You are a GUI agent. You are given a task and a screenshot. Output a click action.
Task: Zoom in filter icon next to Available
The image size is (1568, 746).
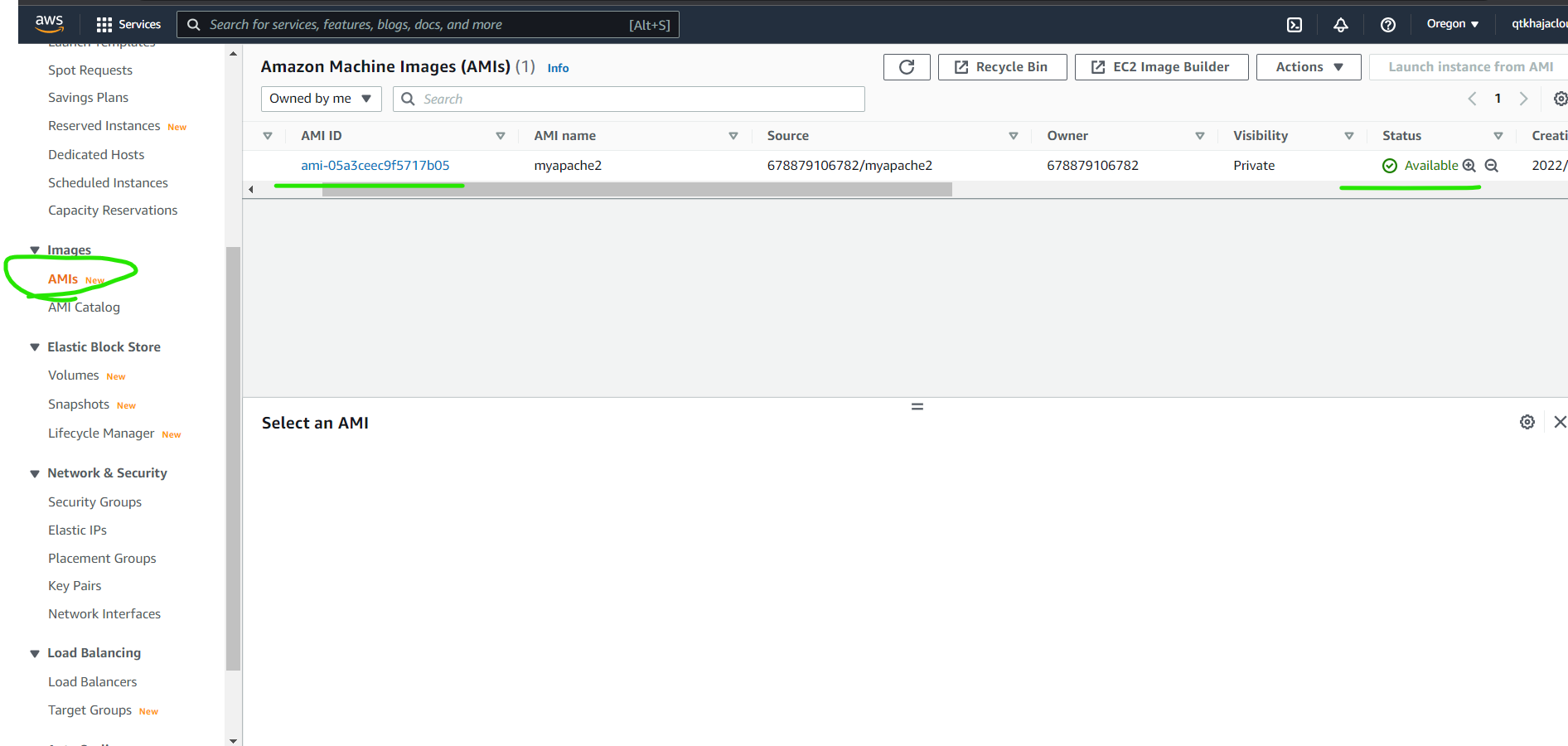(x=1469, y=166)
